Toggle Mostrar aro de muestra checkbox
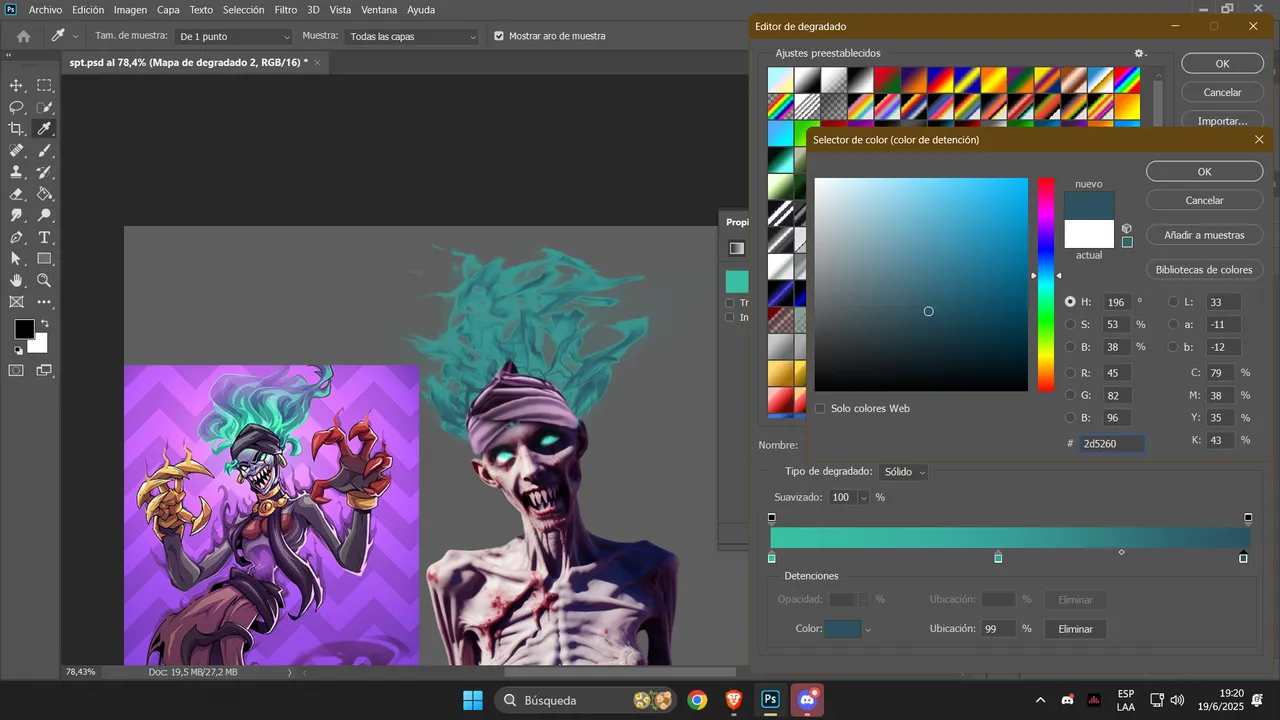 click(x=499, y=36)
